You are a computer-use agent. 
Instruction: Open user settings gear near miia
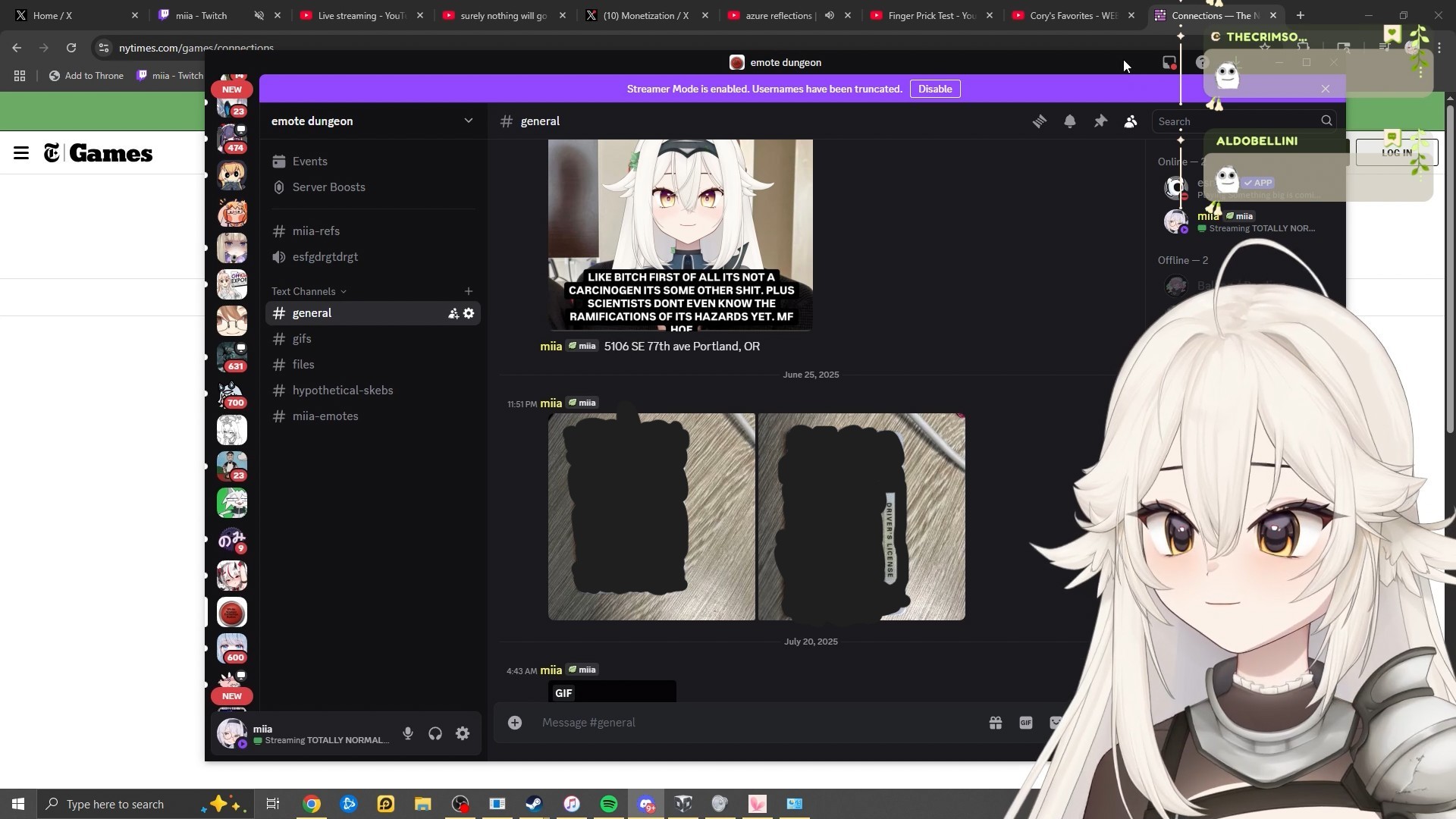pos(463,733)
